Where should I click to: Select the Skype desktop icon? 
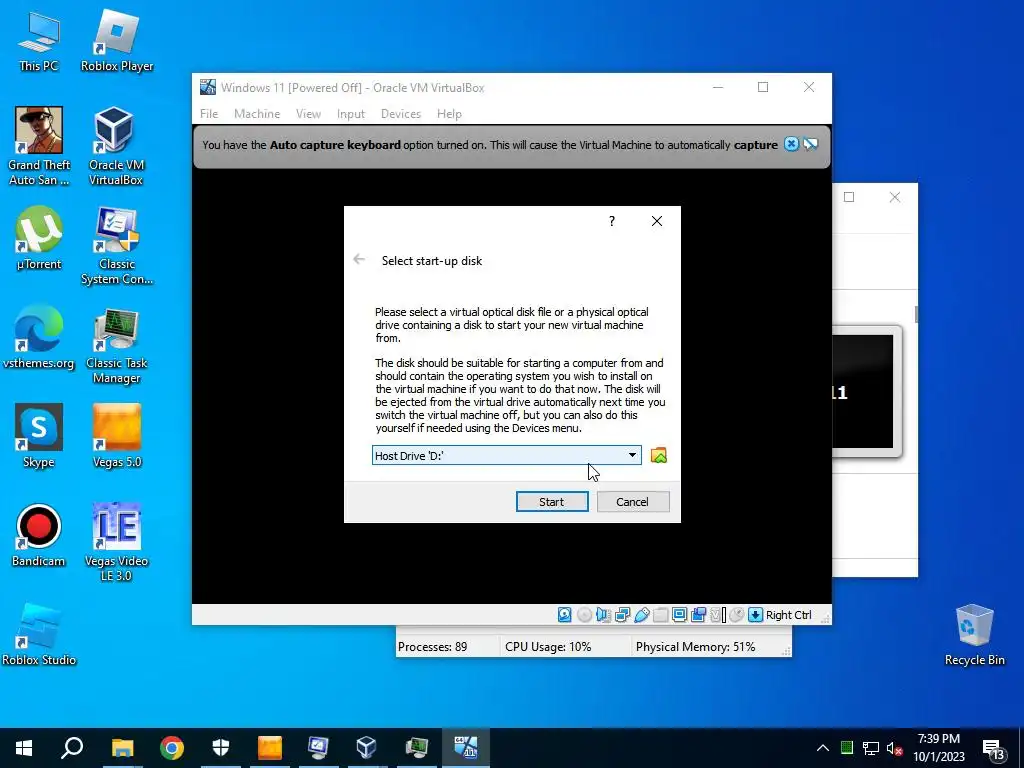pos(39,436)
